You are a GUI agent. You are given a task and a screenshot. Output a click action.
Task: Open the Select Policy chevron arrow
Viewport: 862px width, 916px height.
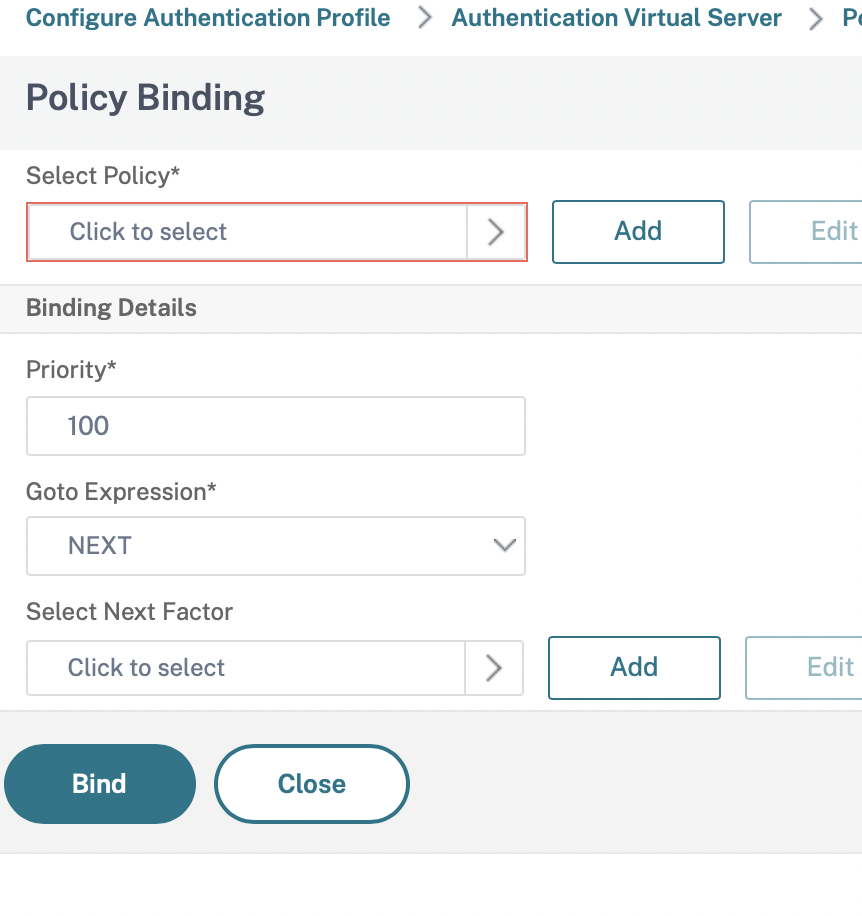[496, 232]
